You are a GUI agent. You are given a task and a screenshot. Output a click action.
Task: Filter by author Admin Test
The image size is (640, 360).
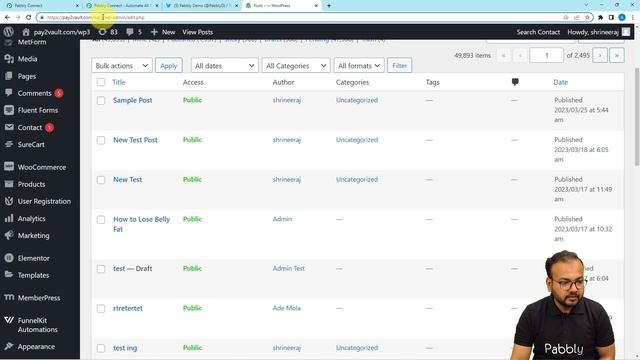click(x=289, y=268)
